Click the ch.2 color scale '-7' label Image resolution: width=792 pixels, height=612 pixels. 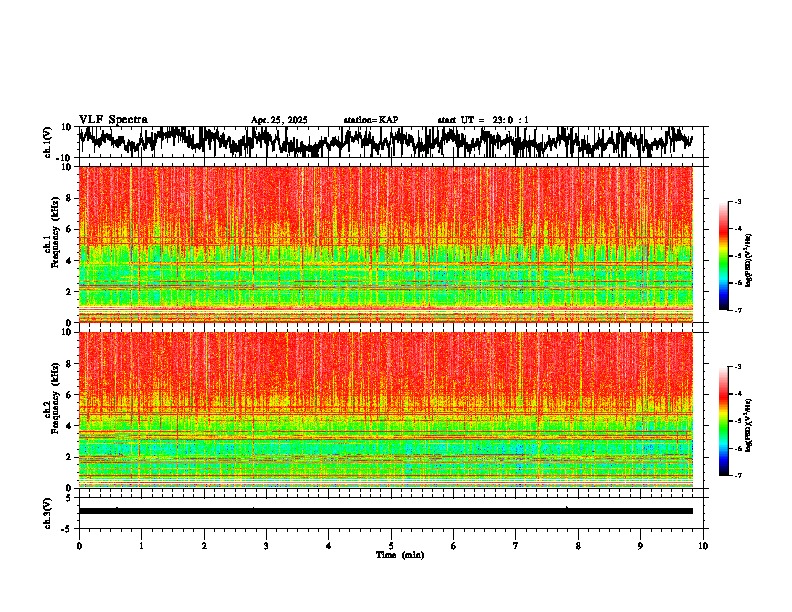[x=738, y=476]
